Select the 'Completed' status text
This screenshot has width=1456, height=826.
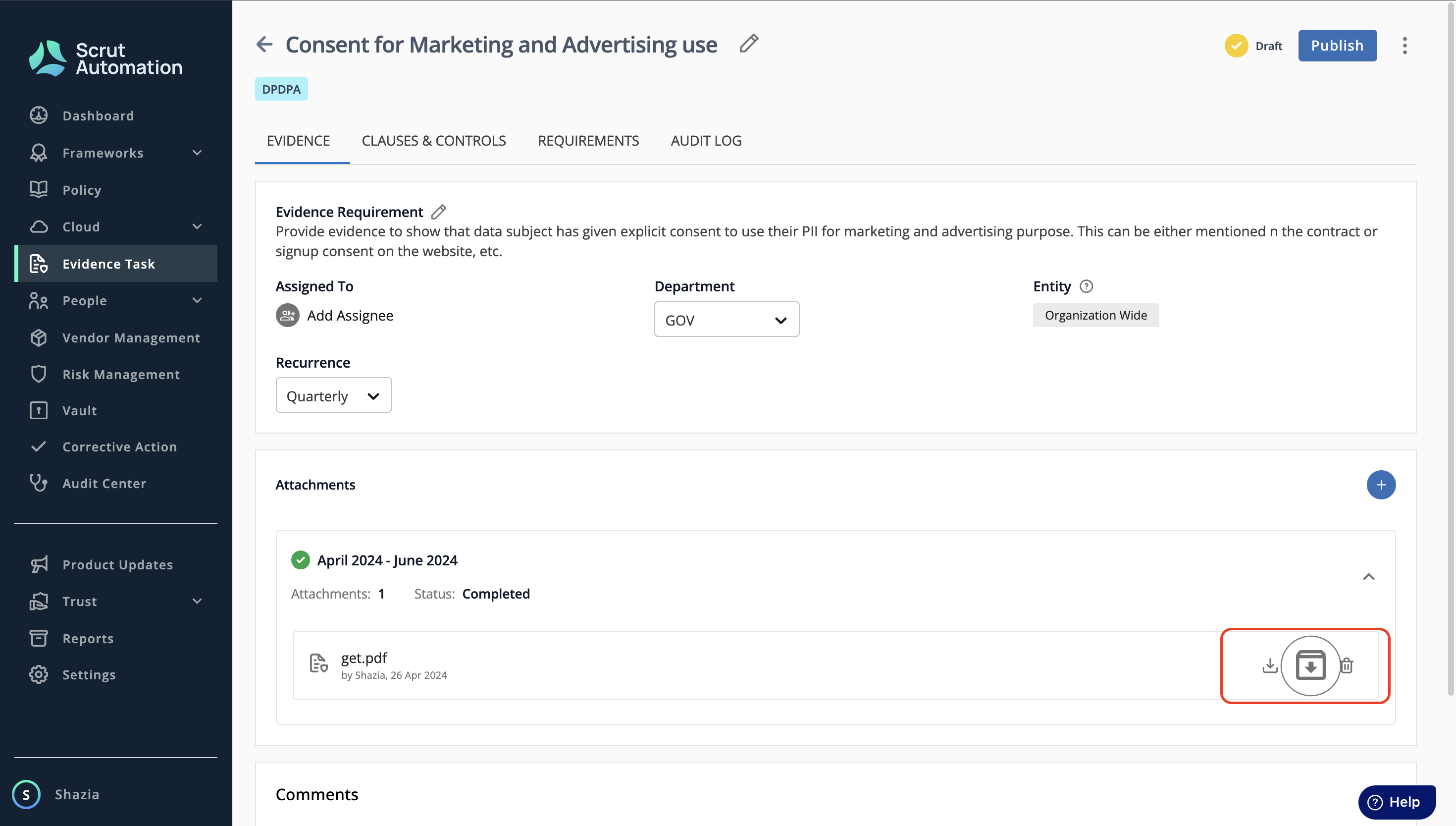496,594
